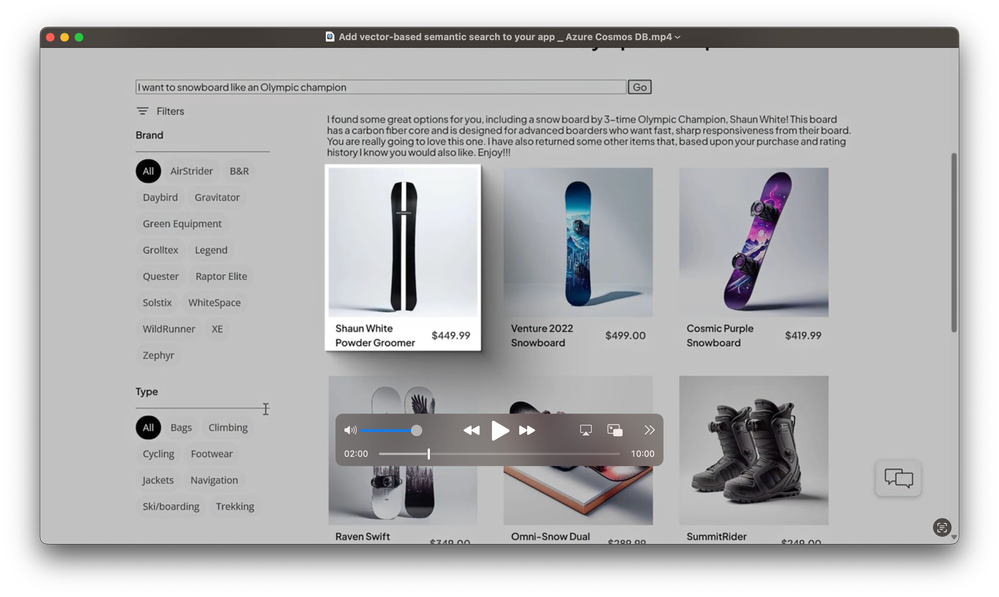This screenshot has width=999, height=597.
Task: Select the Jackets type
Action: [157, 480]
